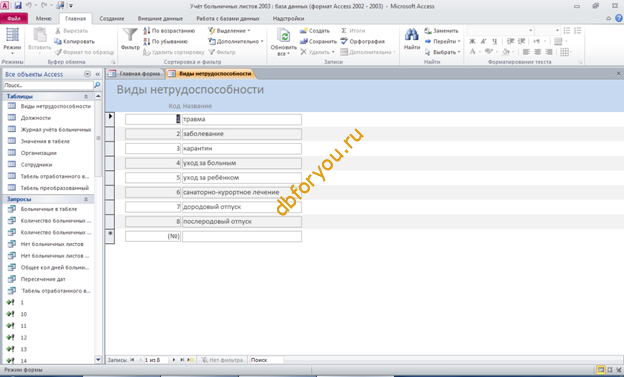
Task: Click the Название field containing карантин
Action: 242,148
